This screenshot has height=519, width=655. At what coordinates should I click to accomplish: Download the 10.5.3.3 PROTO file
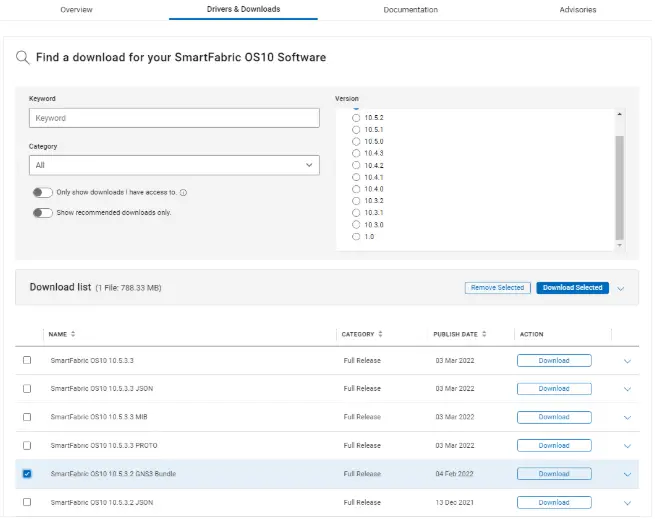[x=554, y=446]
